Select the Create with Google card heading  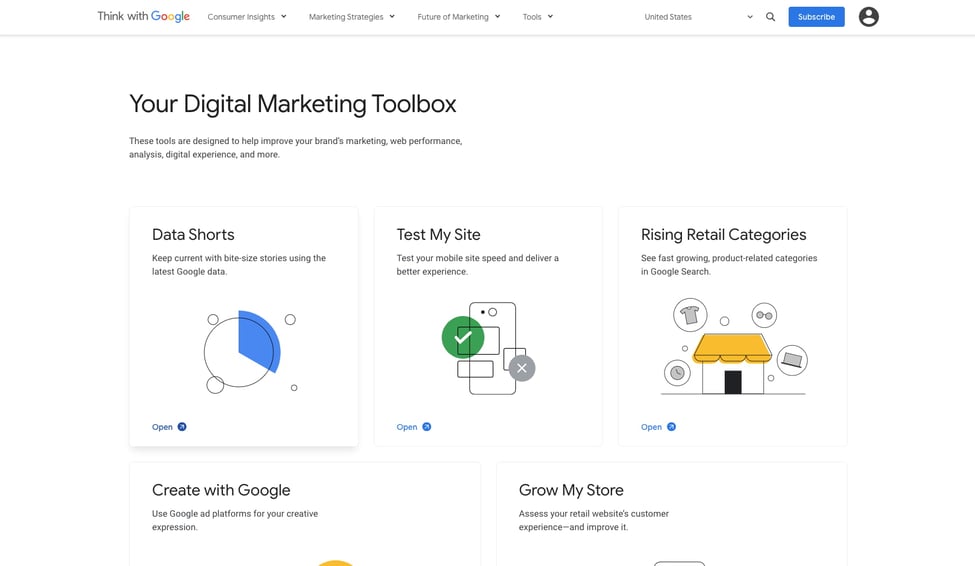tap(221, 490)
